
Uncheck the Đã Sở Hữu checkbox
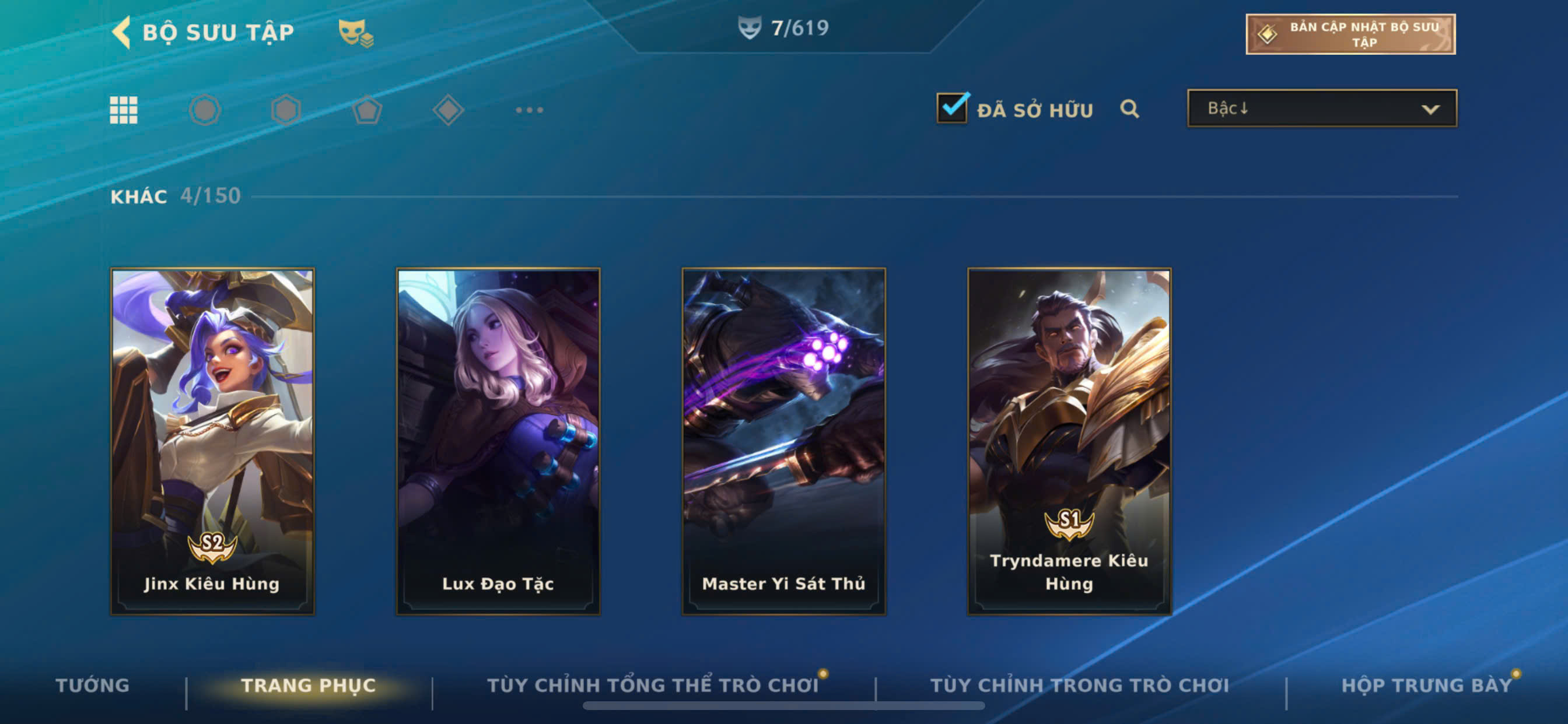tap(952, 108)
